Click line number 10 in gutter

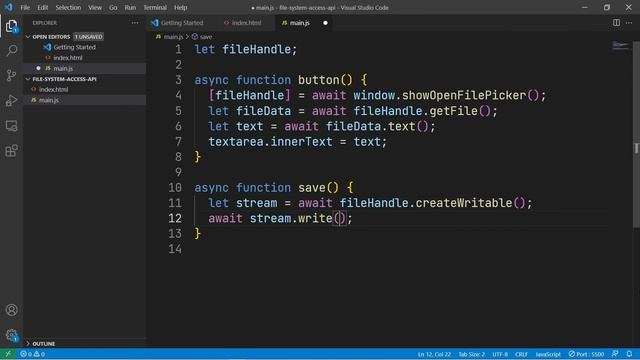(175, 188)
